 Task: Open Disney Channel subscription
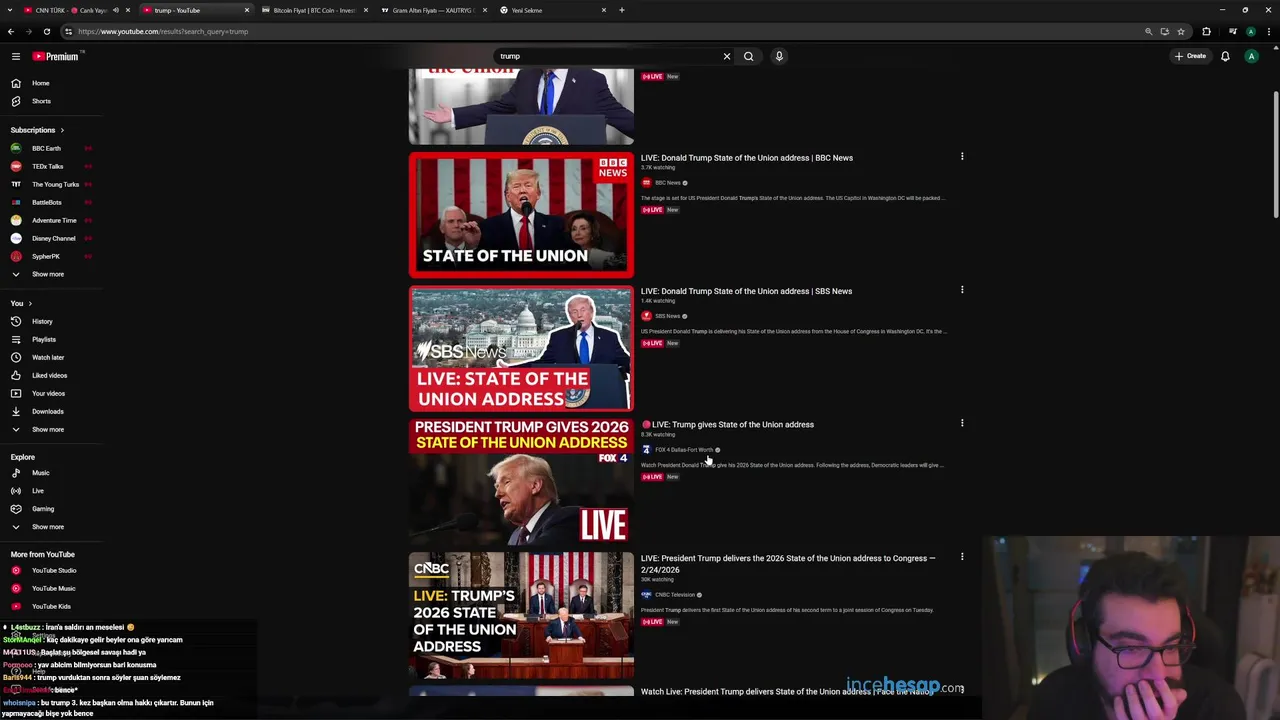click(x=52, y=238)
